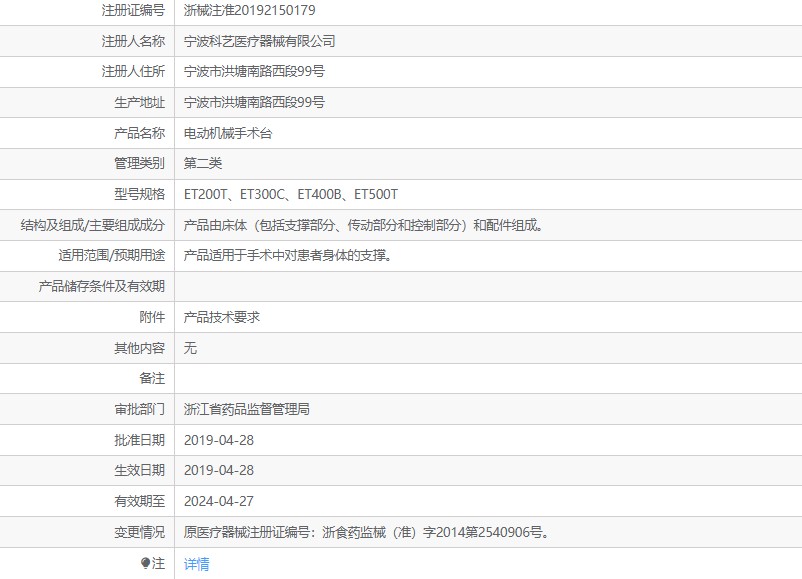
Task: Click product name 电动机械手术台
Action: click(x=228, y=133)
